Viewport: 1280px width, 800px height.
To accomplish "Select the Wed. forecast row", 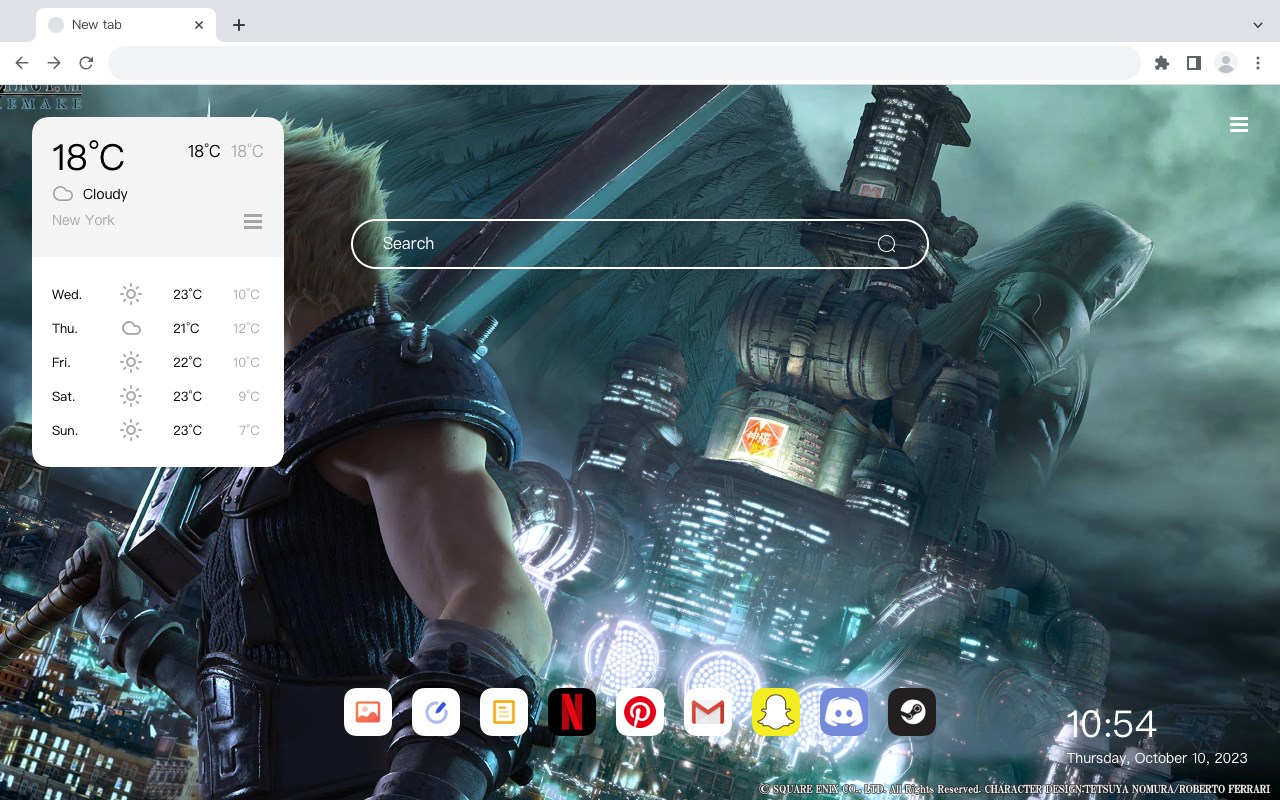I will pos(158,294).
